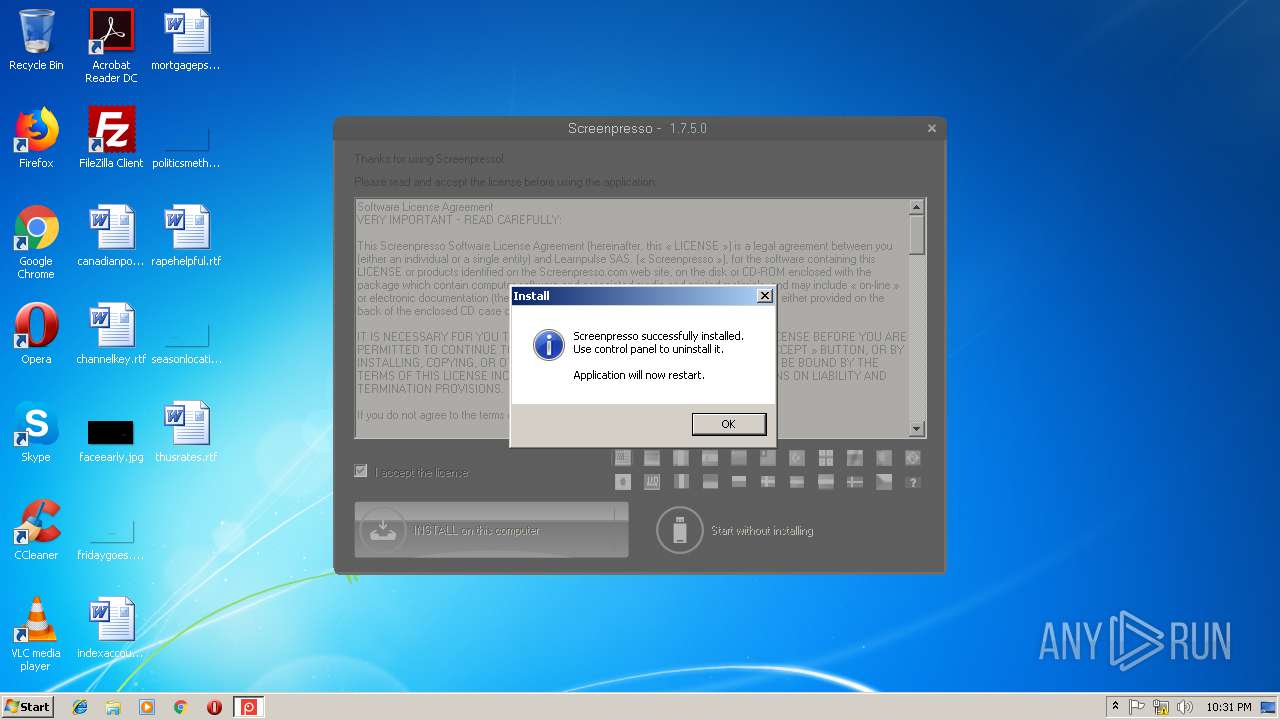The image size is (1280, 720).
Task: Open the CCleaner desktop shortcut
Action: coord(36,530)
